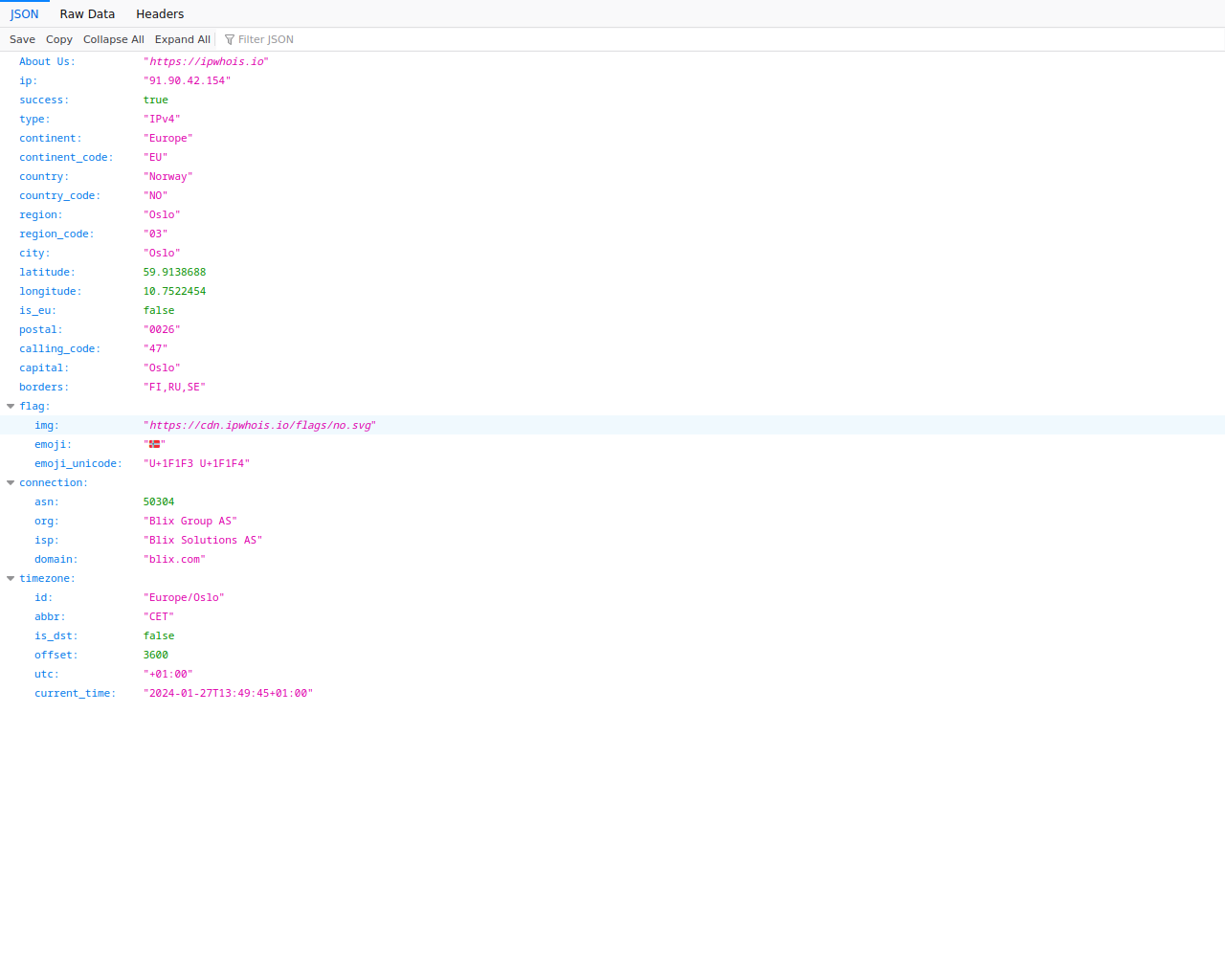Click the success value true
The width and height of the screenshot is (1225, 980).
click(x=156, y=100)
